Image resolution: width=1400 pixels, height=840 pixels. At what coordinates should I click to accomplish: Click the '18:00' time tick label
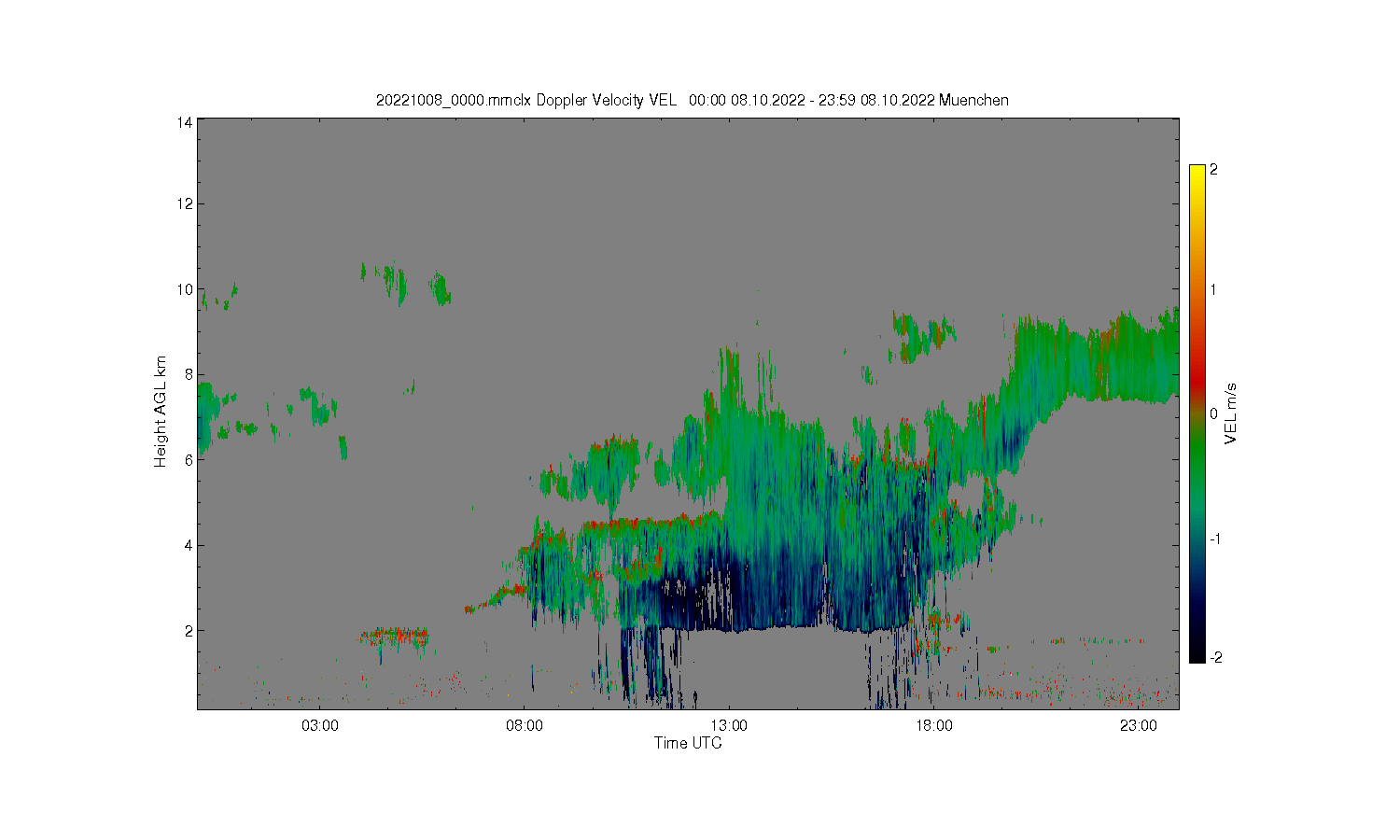pyautogui.click(x=933, y=725)
